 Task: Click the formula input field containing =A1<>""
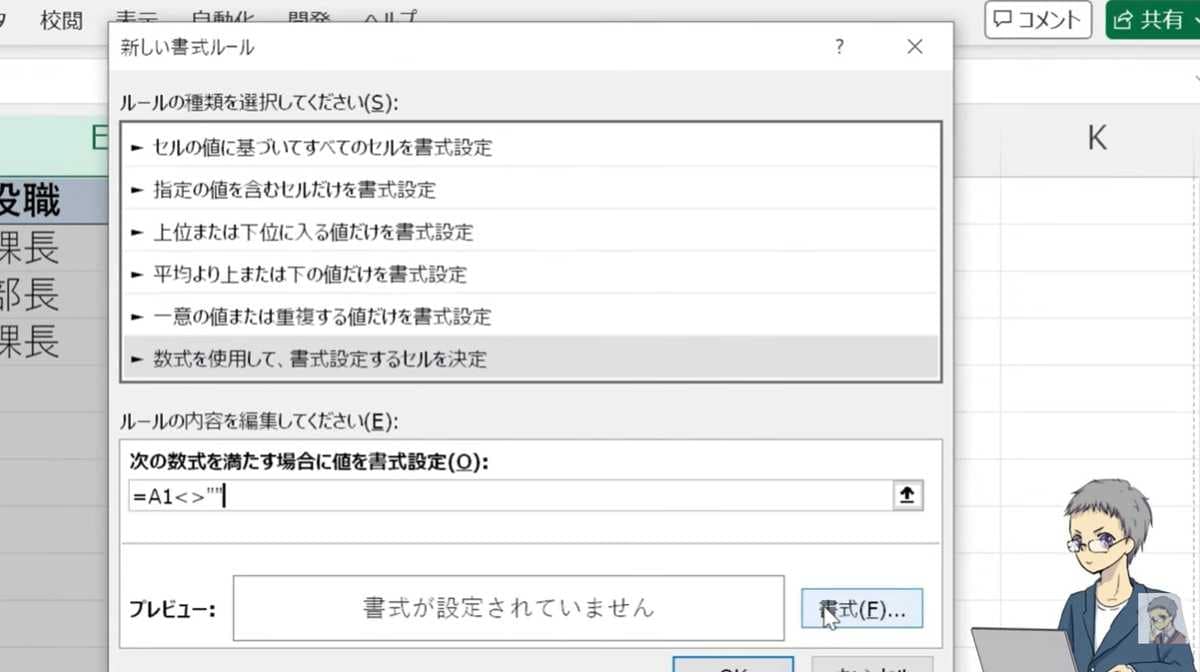click(x=510, y=496)
